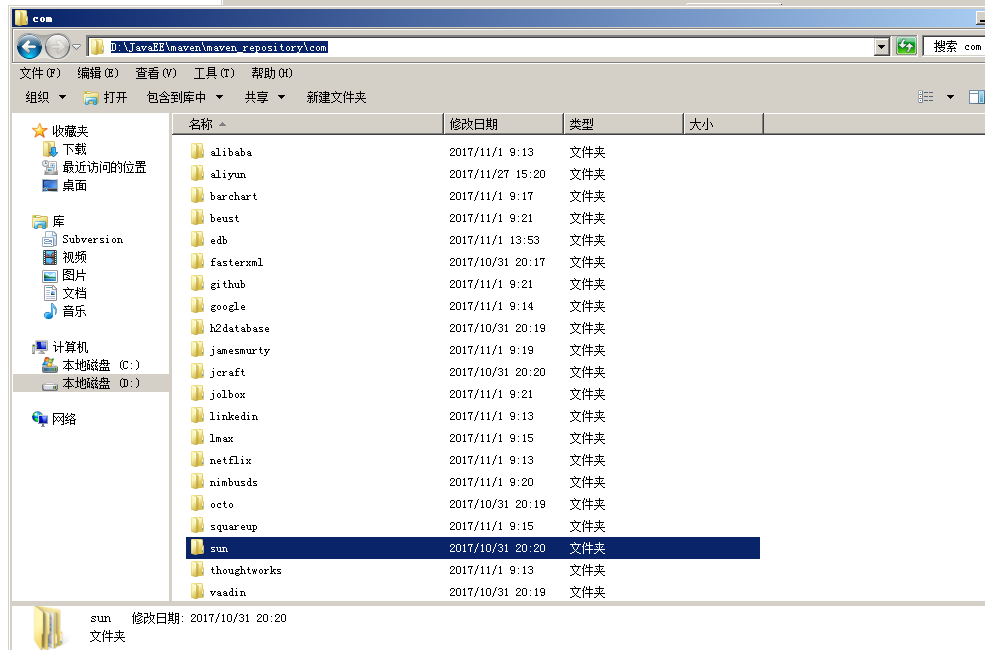
Task: Open the view options dropdown arrow
Action: coord(950,97)
